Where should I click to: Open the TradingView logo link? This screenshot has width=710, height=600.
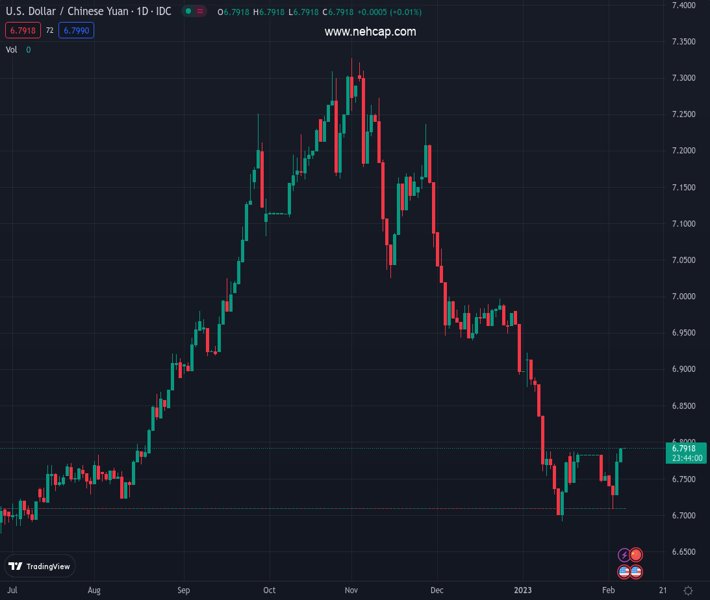39,566
